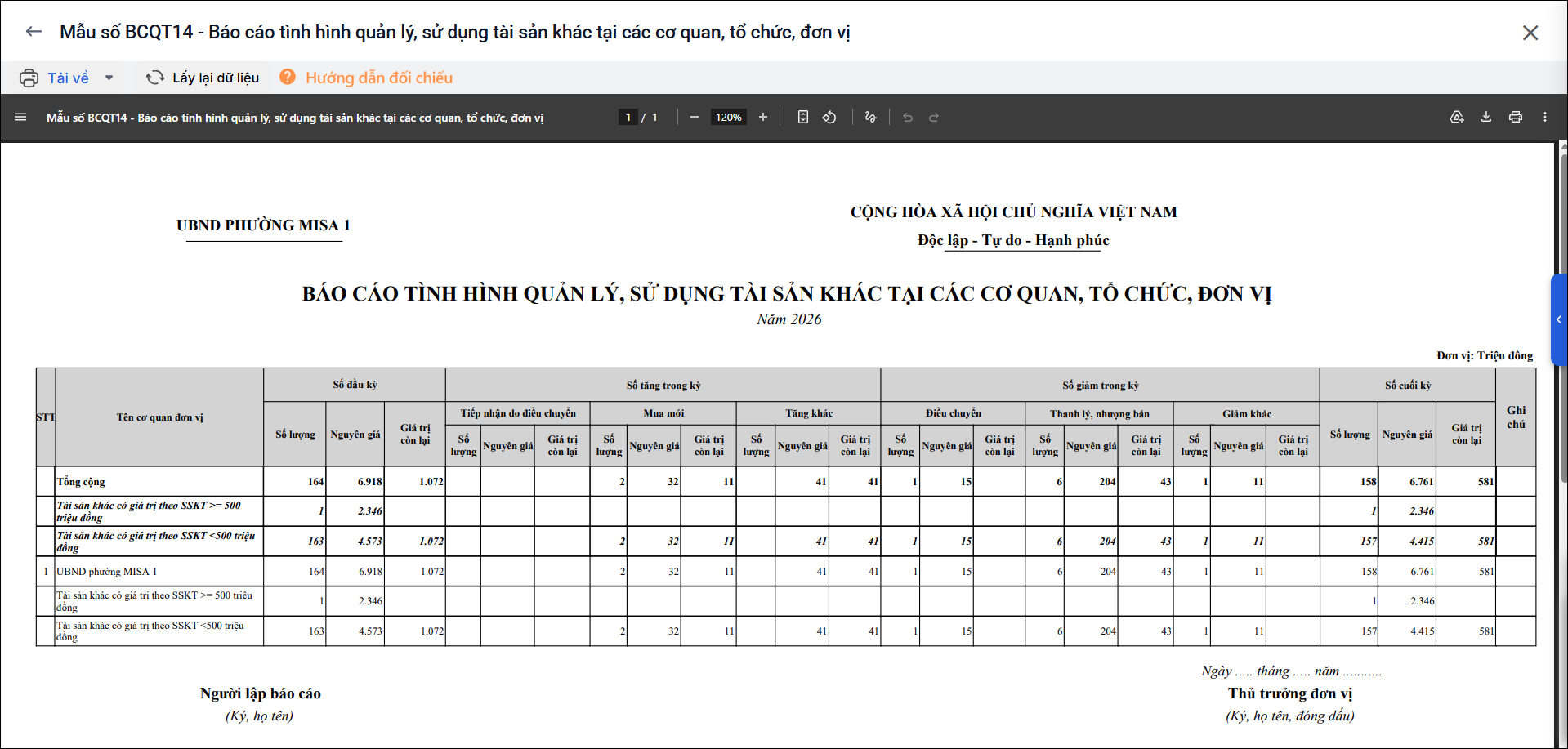This screenshot has width=1568, height=749.
Task: Click the printer icon beside Tải về
Action: click(29, 78)
